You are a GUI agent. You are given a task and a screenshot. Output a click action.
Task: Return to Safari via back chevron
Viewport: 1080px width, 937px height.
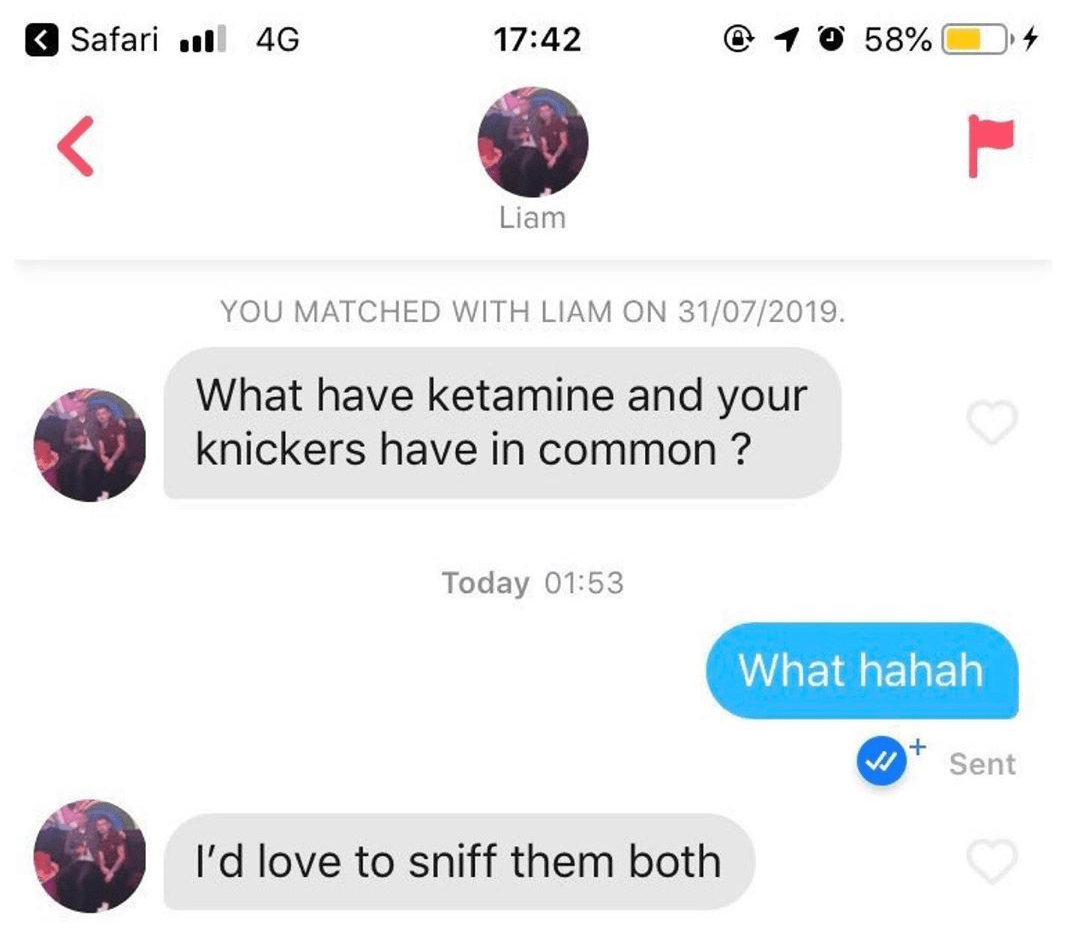(x=41, y=39)
